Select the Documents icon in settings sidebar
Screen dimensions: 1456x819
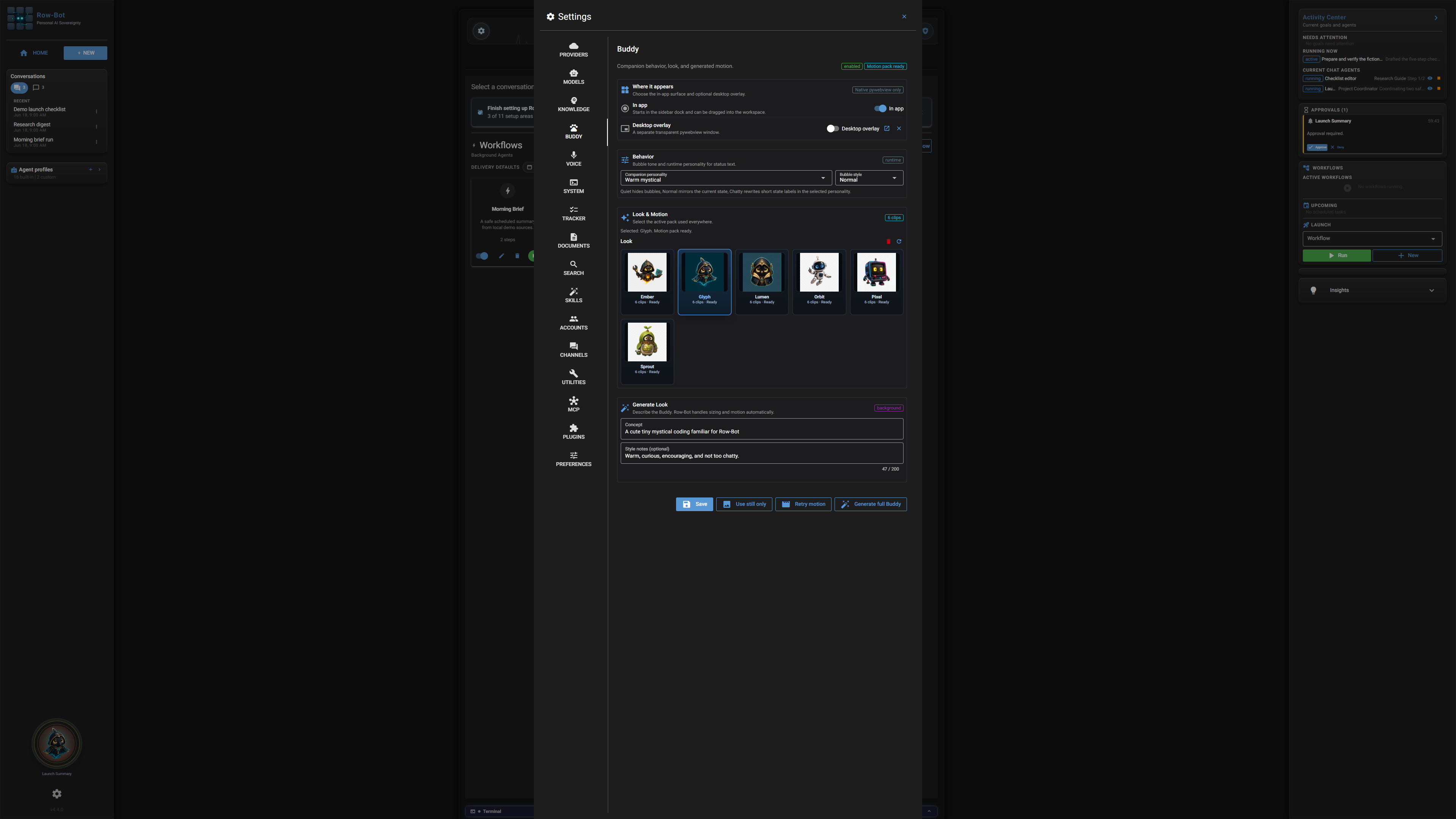573,237
